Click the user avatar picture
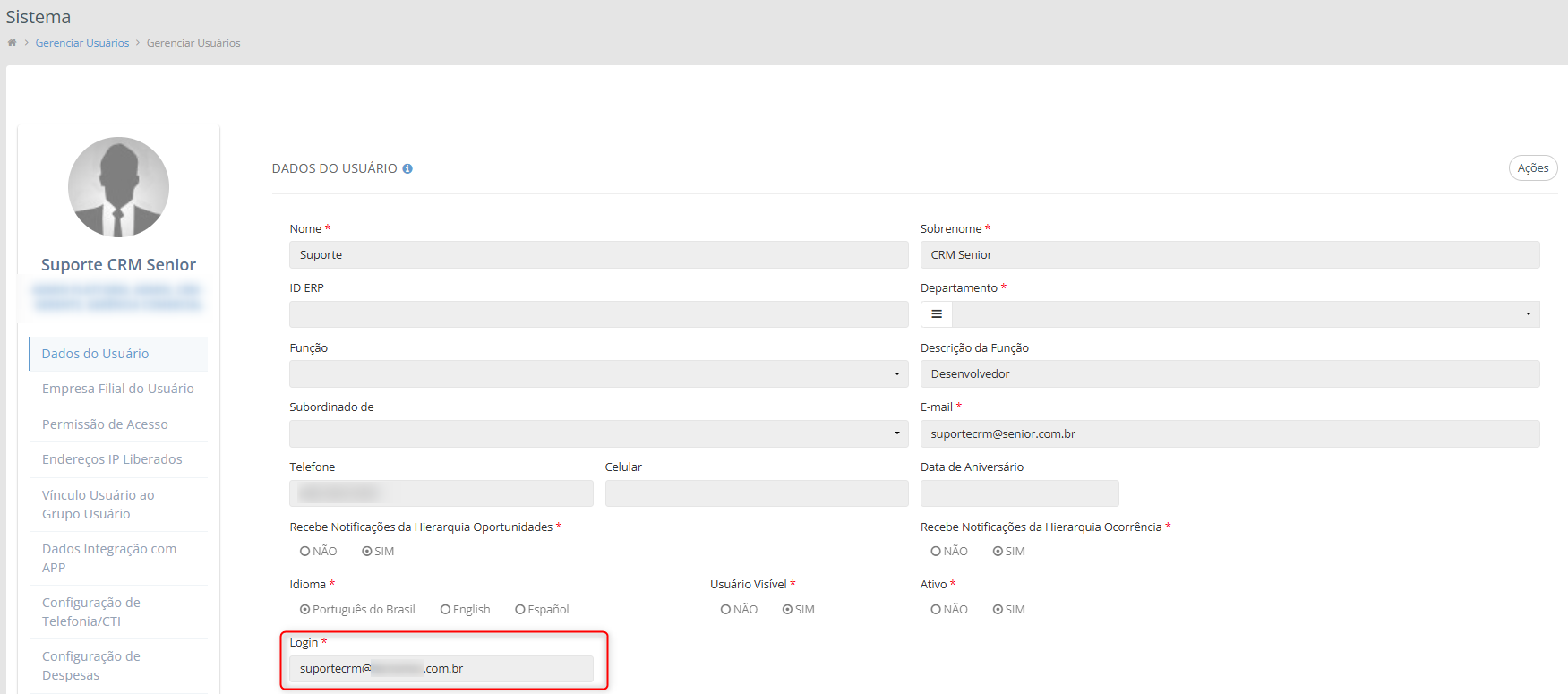This screenshot has width=1568, height=694. click(118, 187)
